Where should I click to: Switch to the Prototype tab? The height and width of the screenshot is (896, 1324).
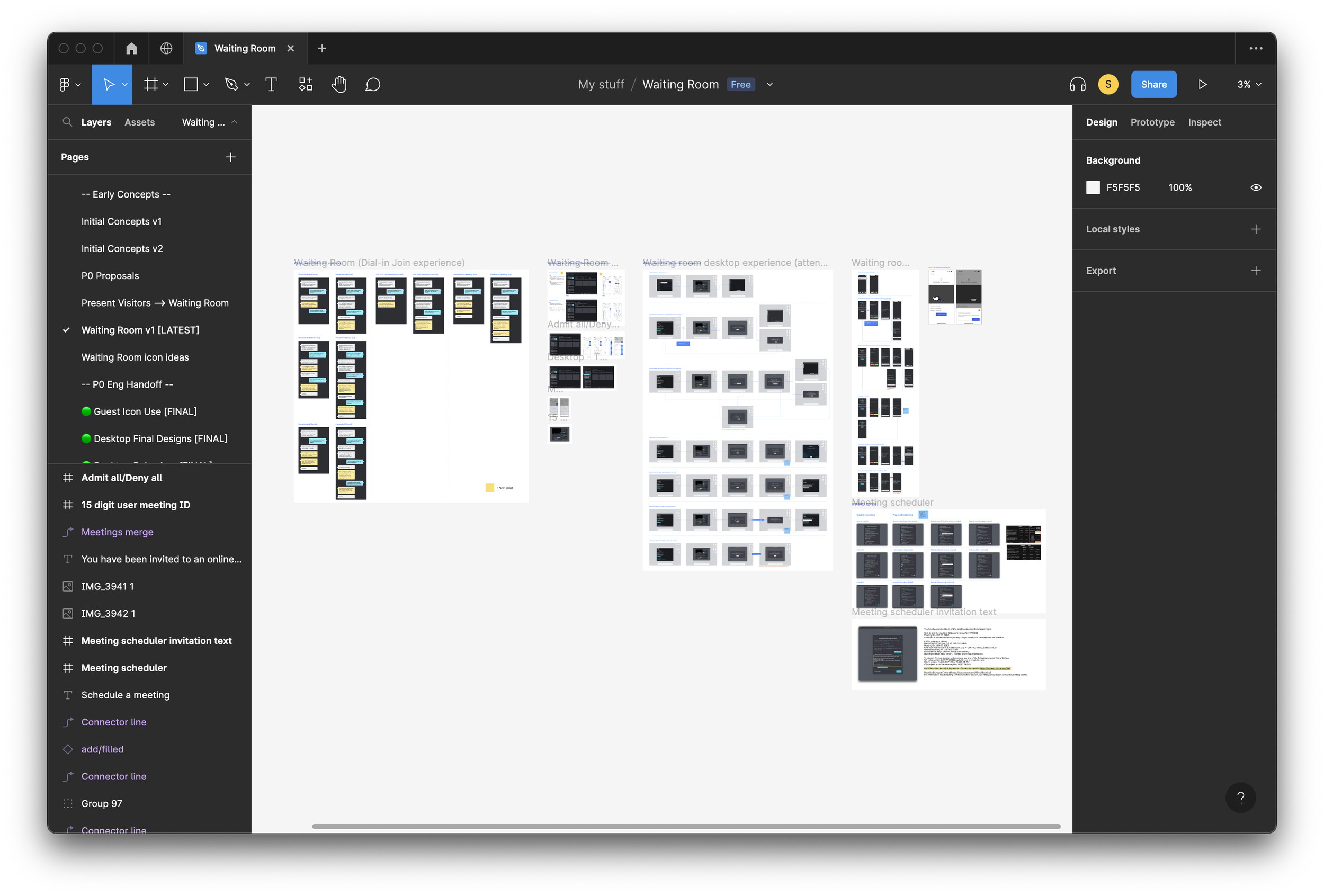click(1152, 122)
